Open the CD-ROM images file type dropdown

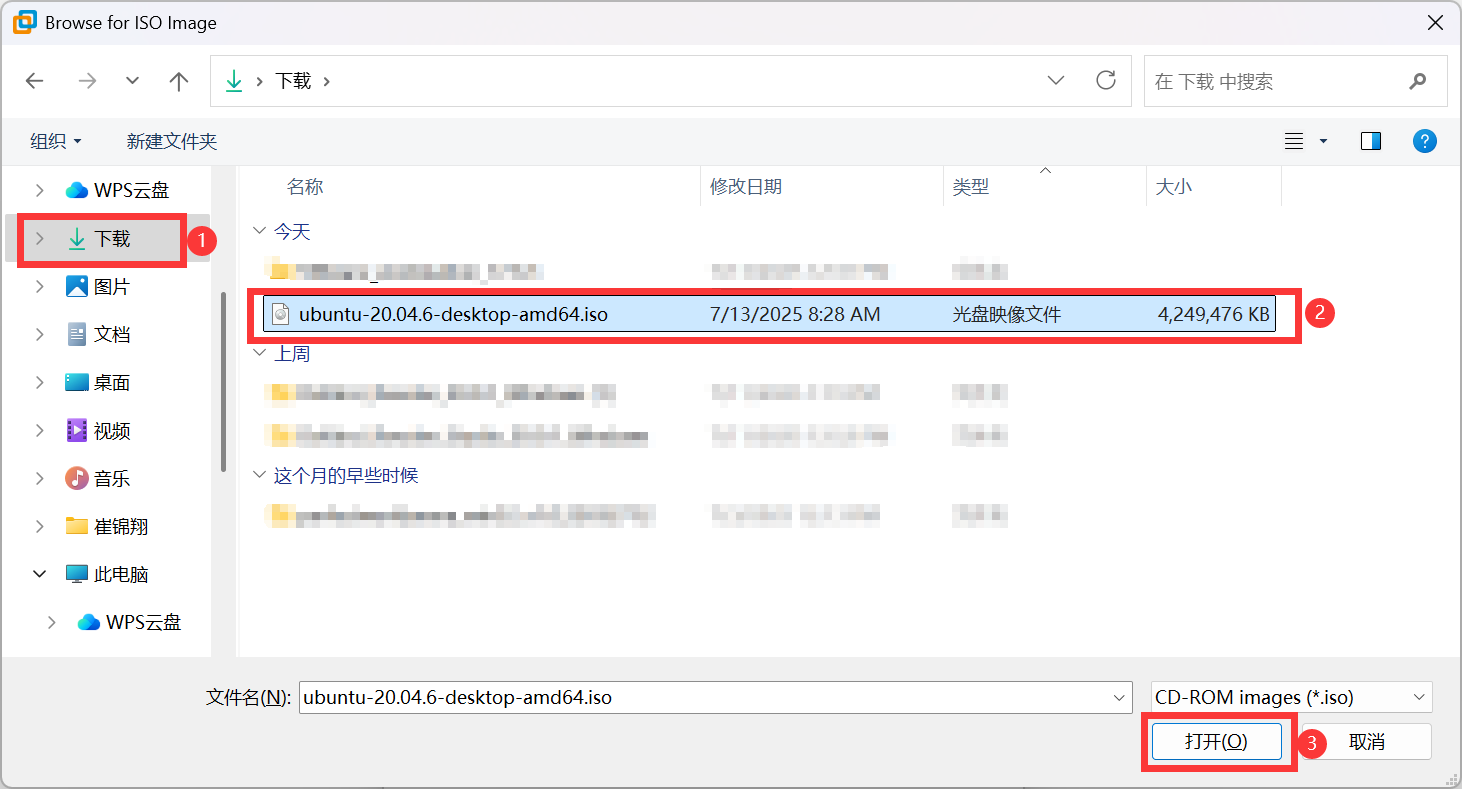1291,697
